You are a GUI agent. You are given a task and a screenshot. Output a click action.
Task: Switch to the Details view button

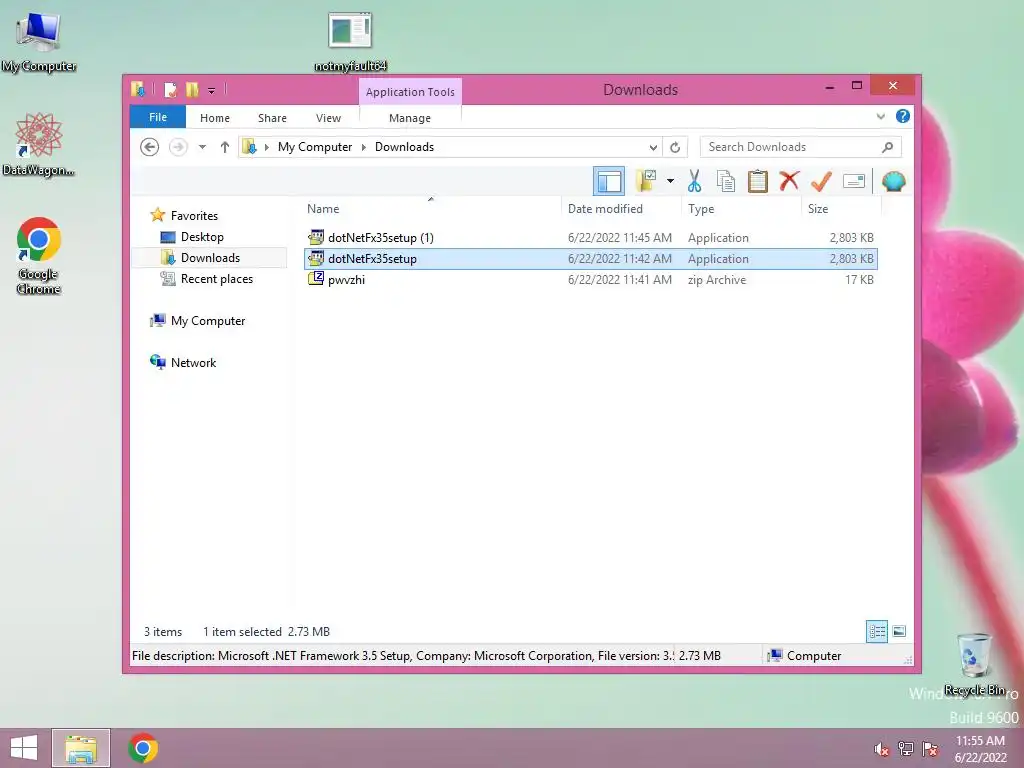(x=876, y=631)
